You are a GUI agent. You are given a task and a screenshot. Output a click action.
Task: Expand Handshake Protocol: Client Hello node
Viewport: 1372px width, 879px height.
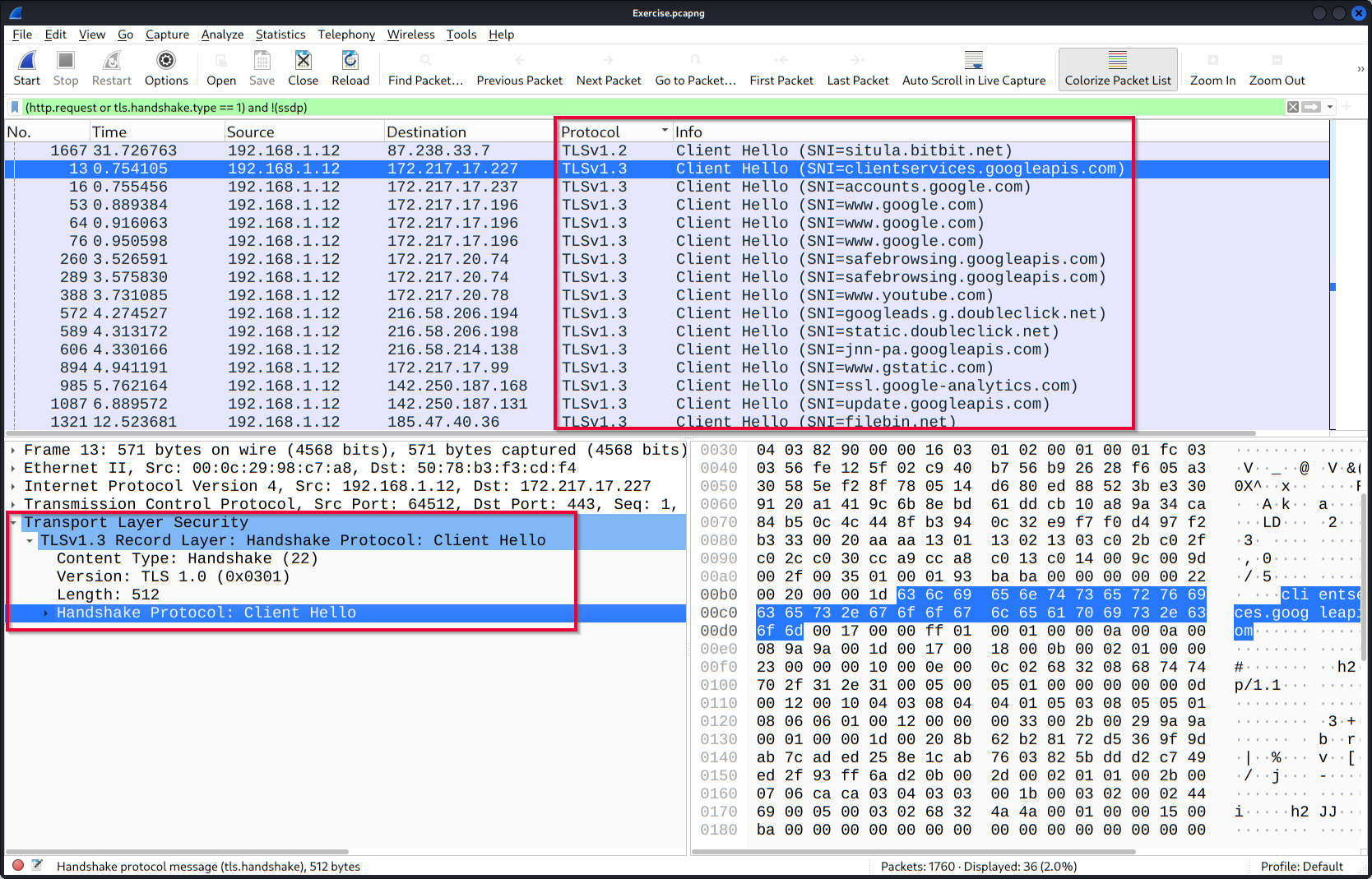[x=46, y=613]
